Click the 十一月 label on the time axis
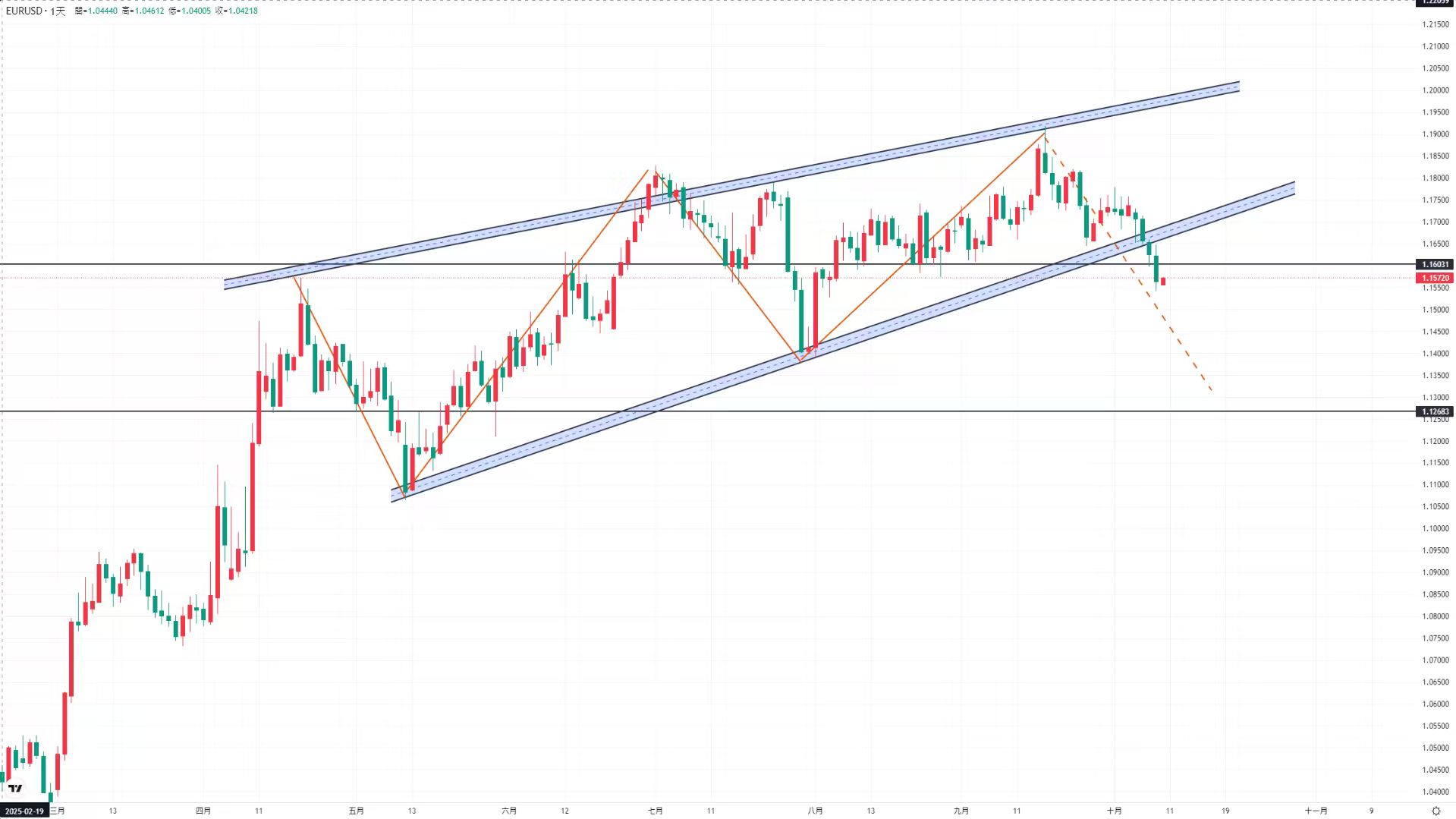Image resolution: width=1456 pixels, height=819 pixels. (1316, 811)
